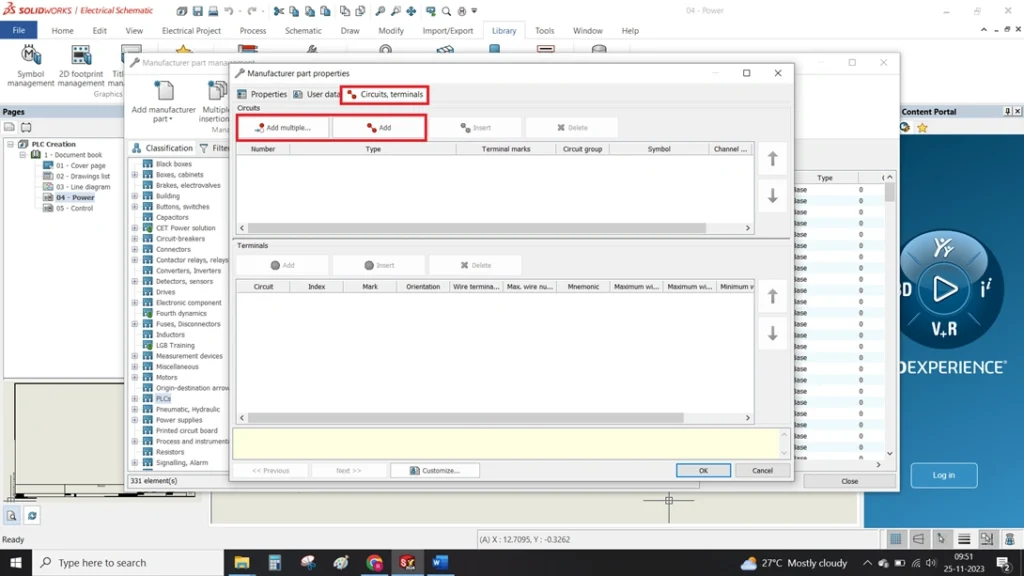Click Insert in the Circuits section
This screenshot has width=1024, height=576.
pyautogui.click(x=475, y=127)
